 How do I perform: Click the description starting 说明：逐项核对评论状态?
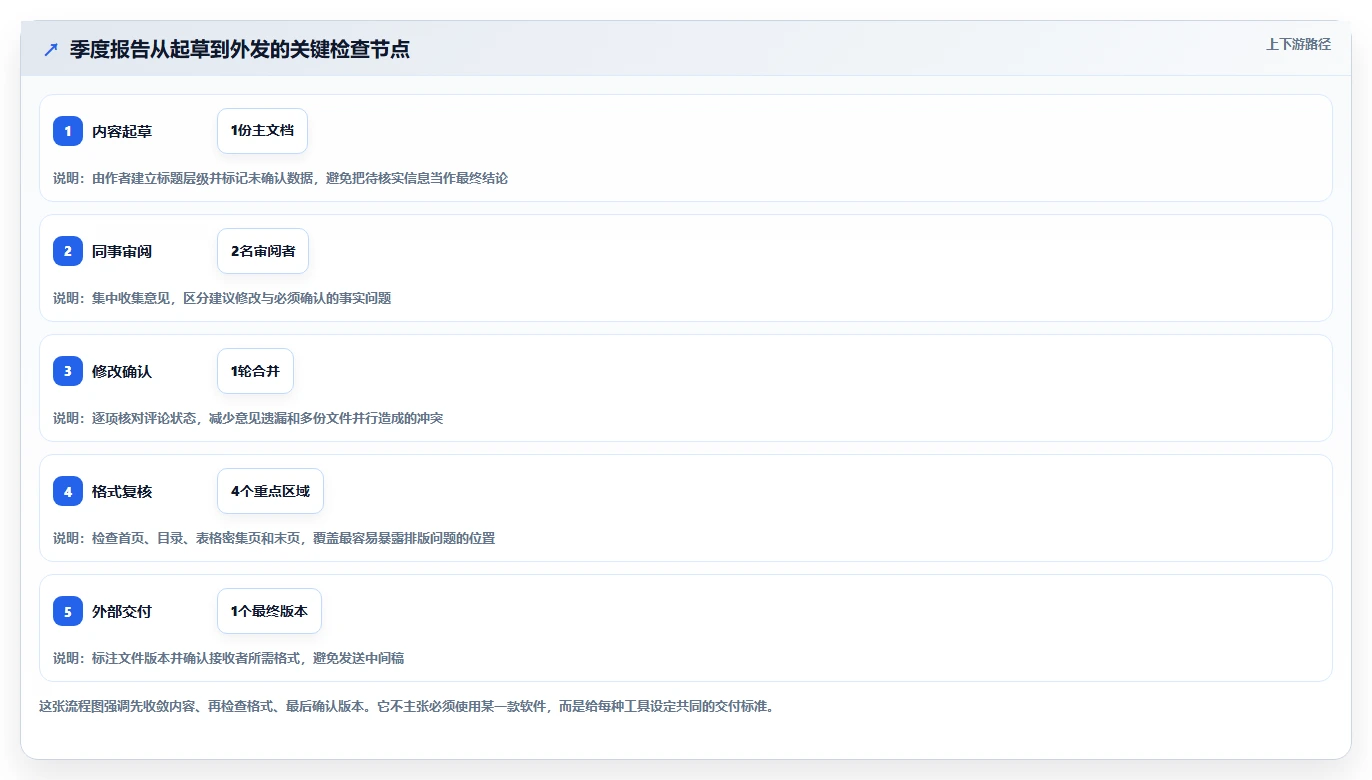pyautogui.click(x=248, y=418)
